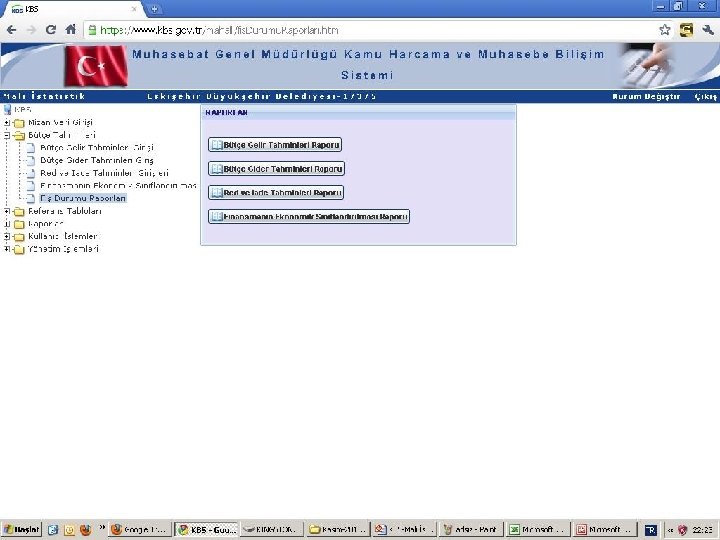This screenshot has height=540, width=720.
Task: Expand the Mizan Veri Girişi folder
Action: point(7,123)
